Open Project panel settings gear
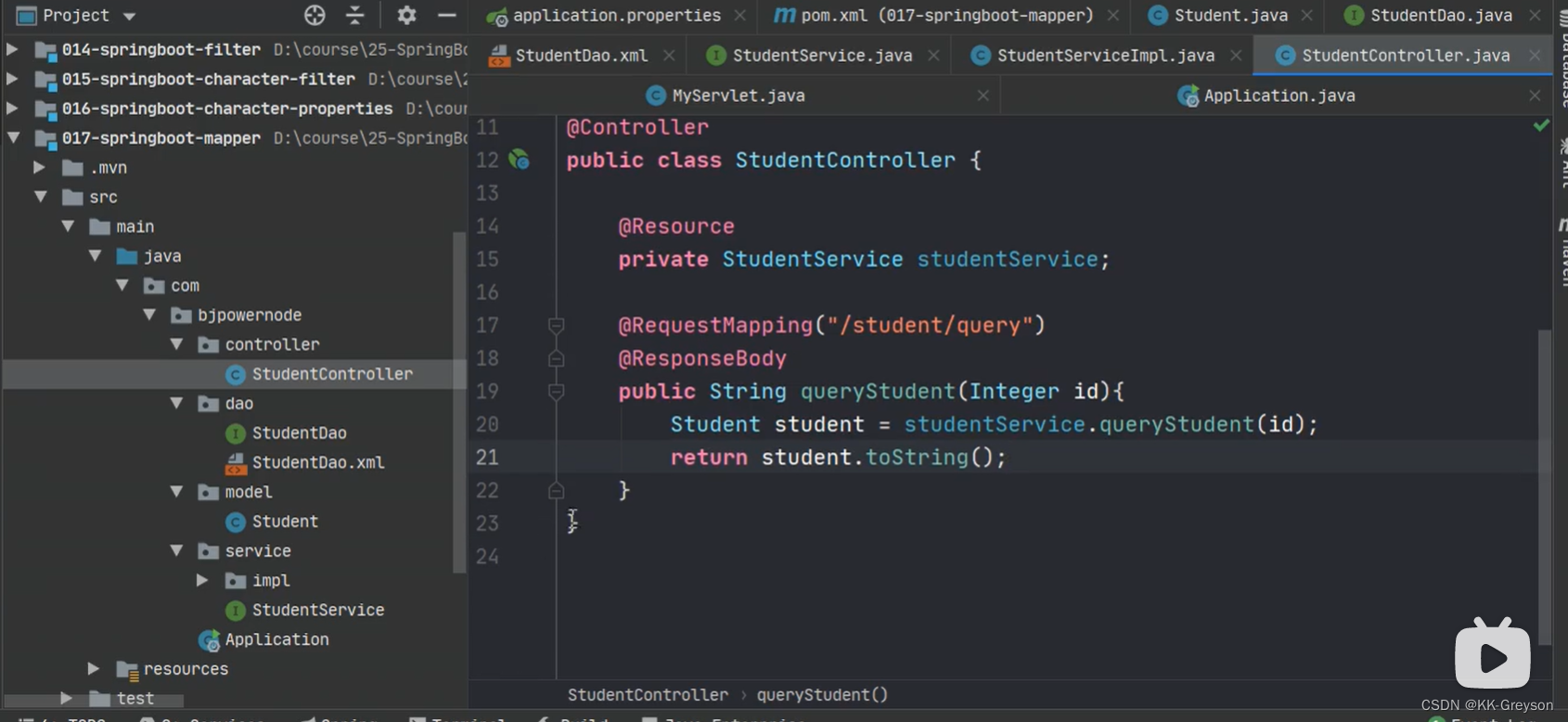 point(406,15)
